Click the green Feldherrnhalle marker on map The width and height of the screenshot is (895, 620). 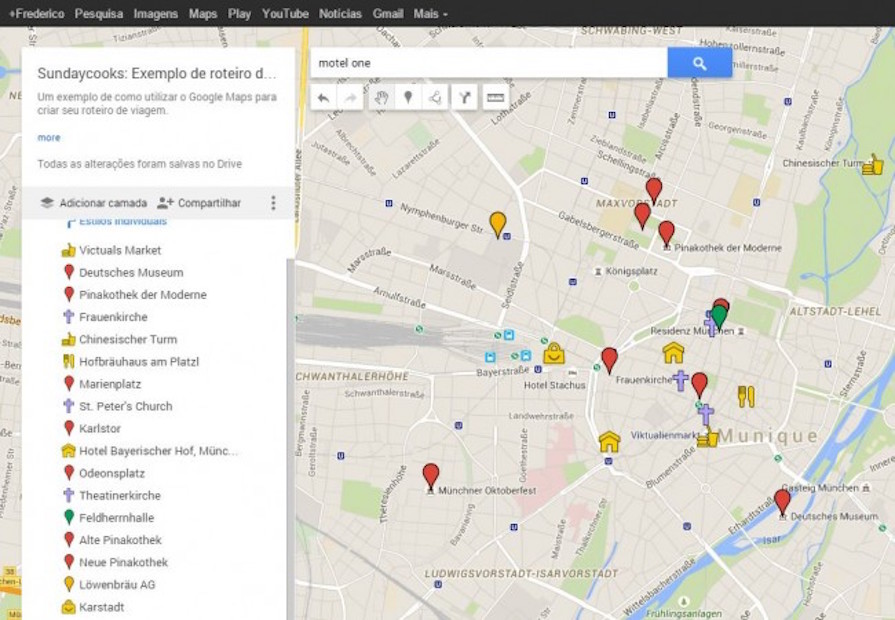pos(719,317)
